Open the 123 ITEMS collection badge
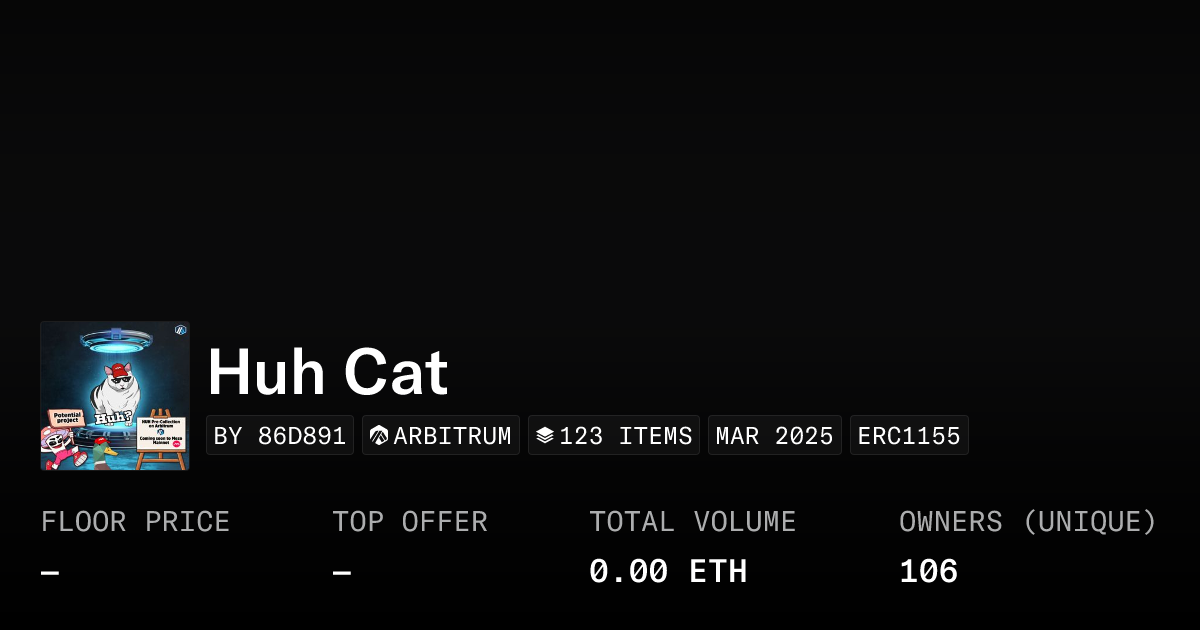The height and width of the screenshot is (630, 1200). [x=613, y=434]
